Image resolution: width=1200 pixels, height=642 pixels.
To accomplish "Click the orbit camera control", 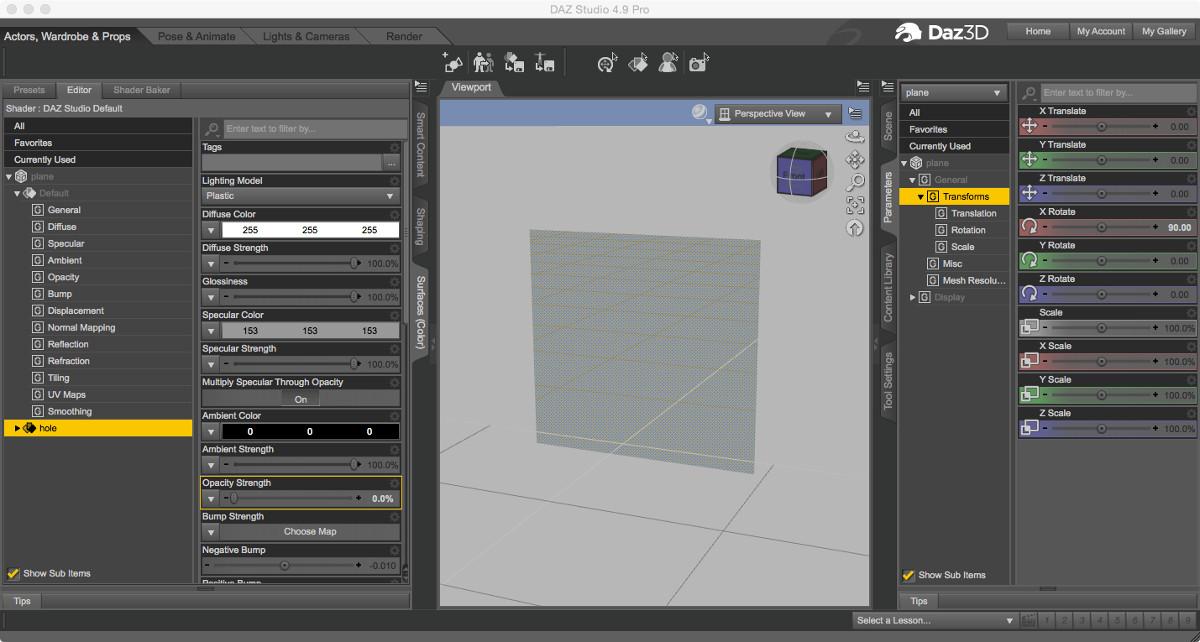I will [855, 136].
